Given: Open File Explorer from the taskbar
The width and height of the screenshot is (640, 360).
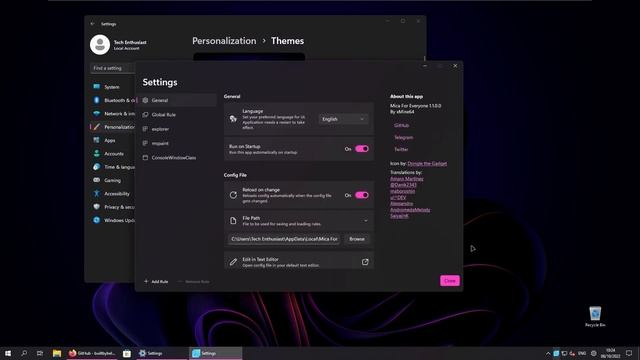Looking at the screenshot, I should 57,353.
